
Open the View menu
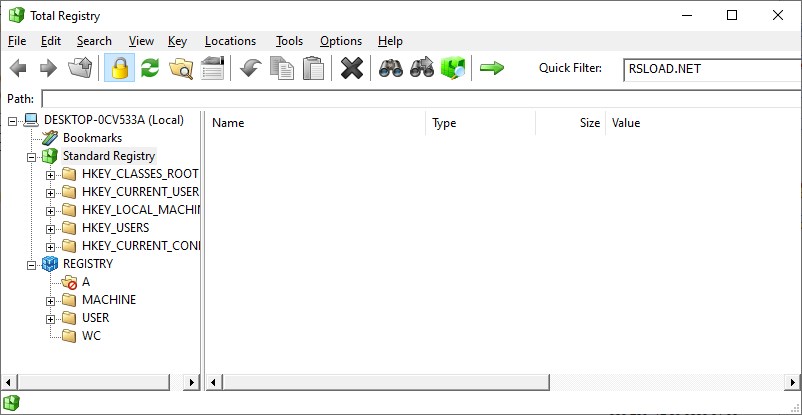(x=141, y=41)
